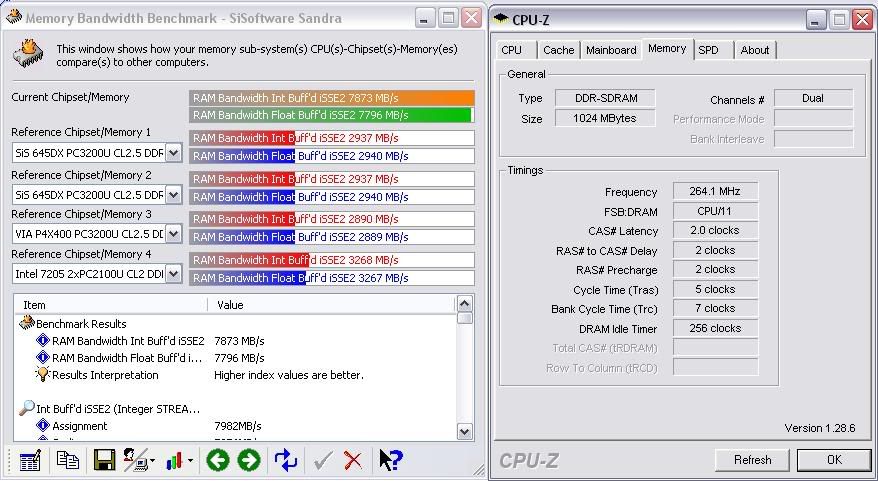Click the Sandra title bar icon
Screen dimensions: 878x481
point(14,17)
